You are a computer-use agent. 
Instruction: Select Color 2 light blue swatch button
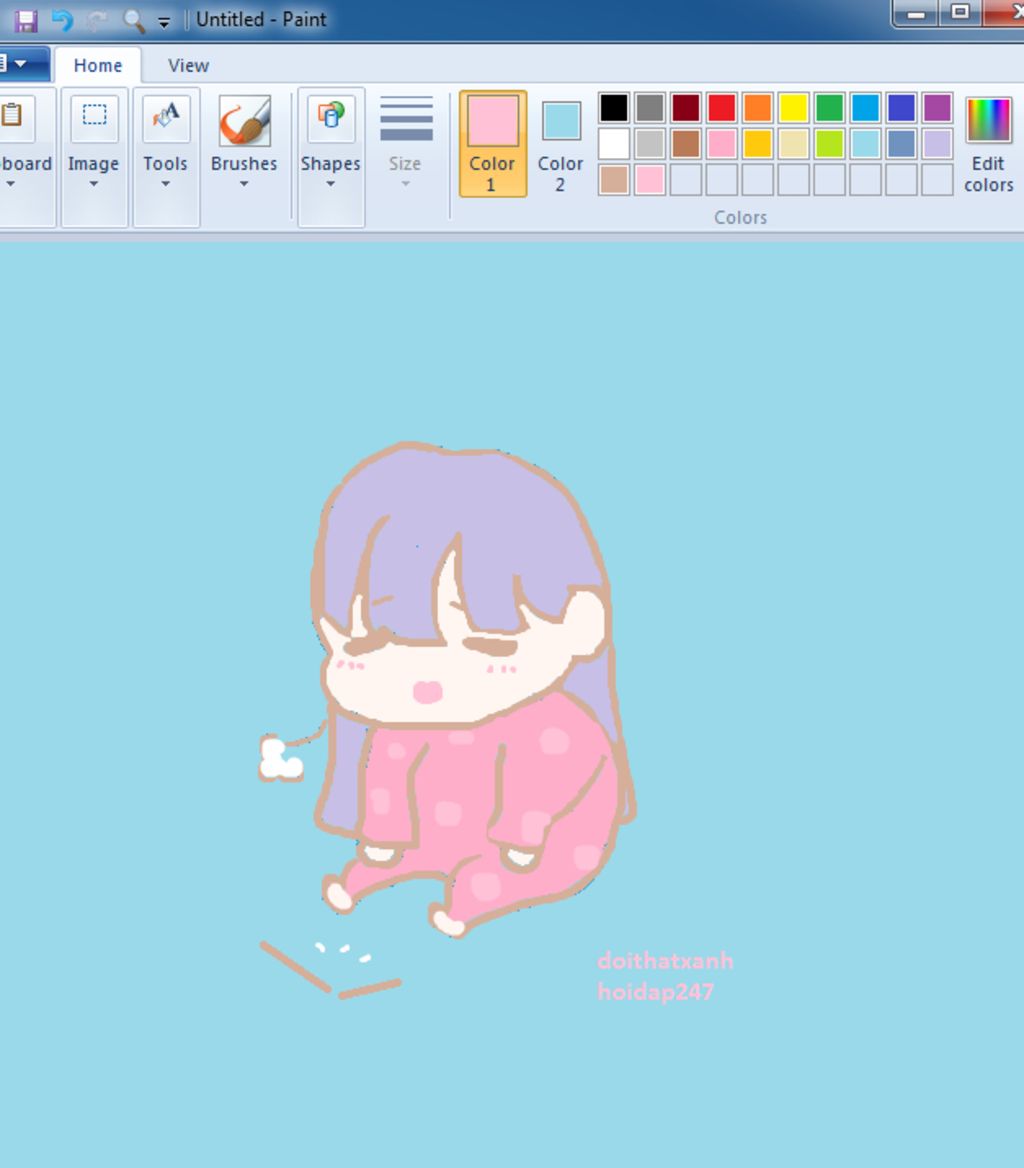pyautogui.click(x=560, y=145)
